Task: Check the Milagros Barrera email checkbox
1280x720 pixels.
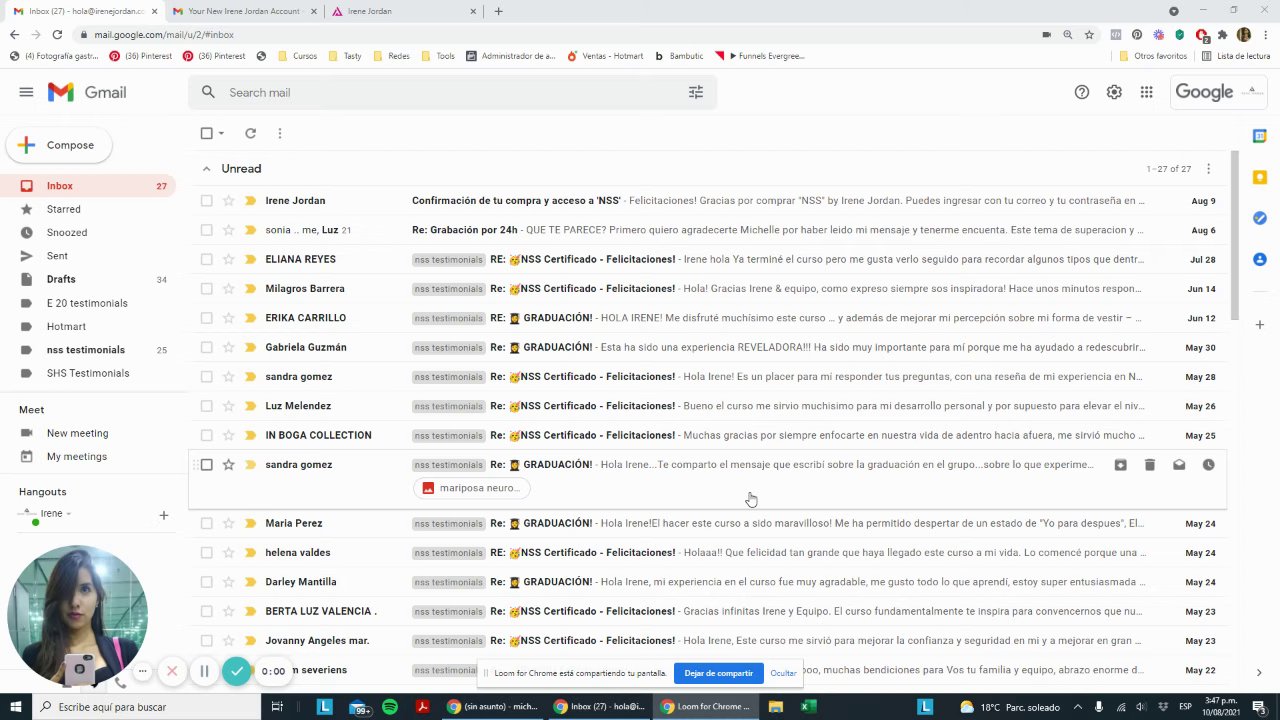Action: [206, 289]
